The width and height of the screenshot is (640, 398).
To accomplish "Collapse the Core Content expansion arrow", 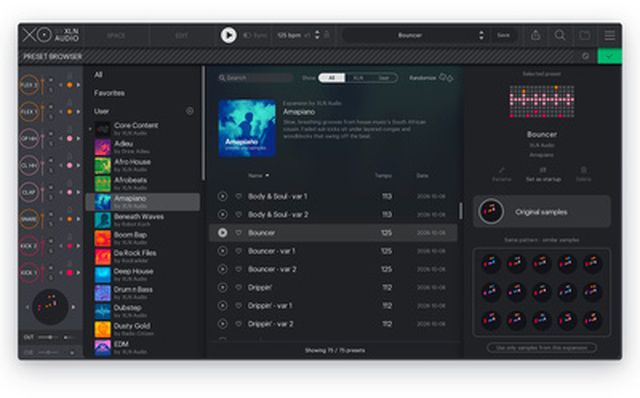I will coord(90,129).
